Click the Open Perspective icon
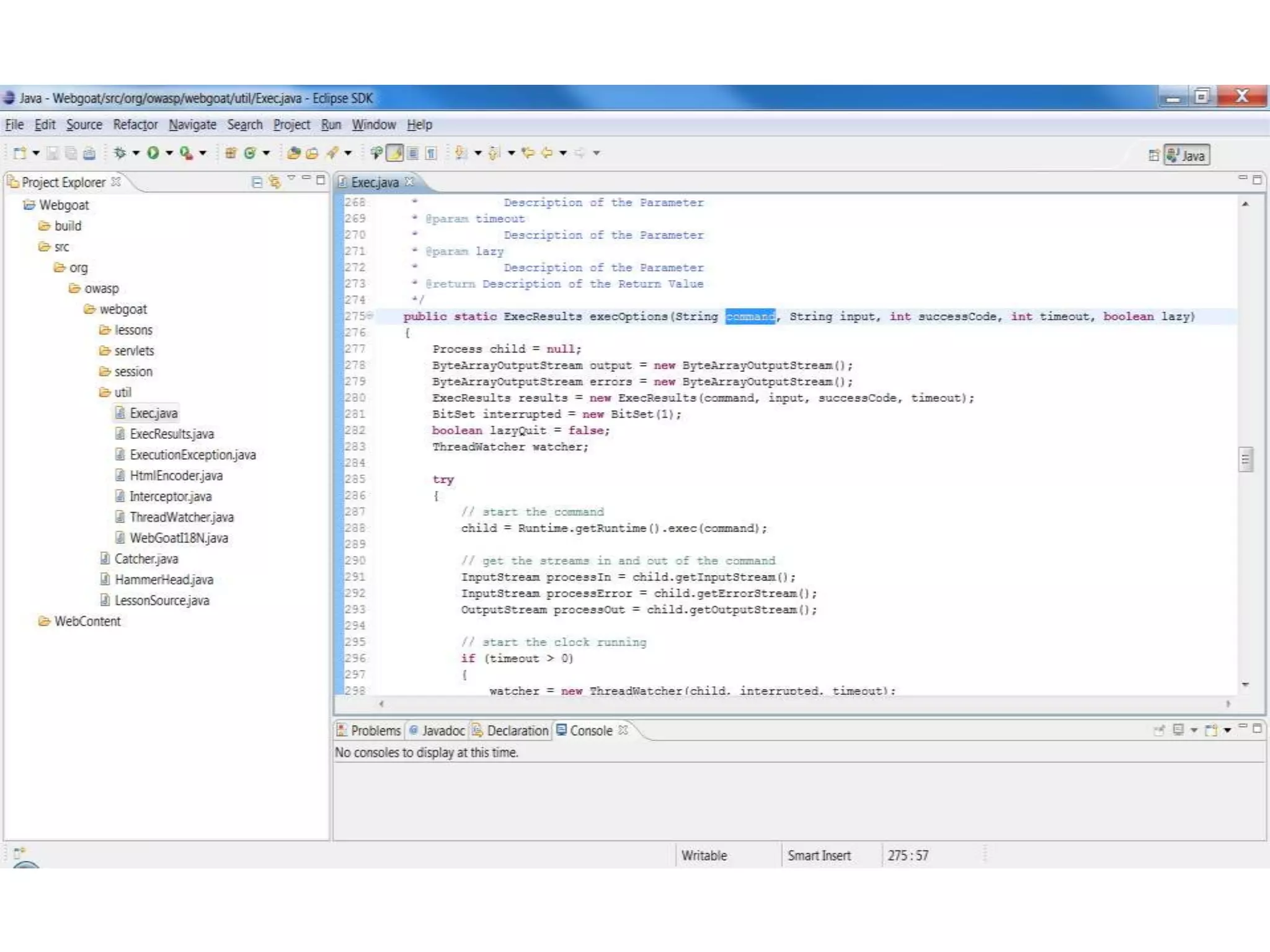The image size is (1270, 952). coord(1153,155)
